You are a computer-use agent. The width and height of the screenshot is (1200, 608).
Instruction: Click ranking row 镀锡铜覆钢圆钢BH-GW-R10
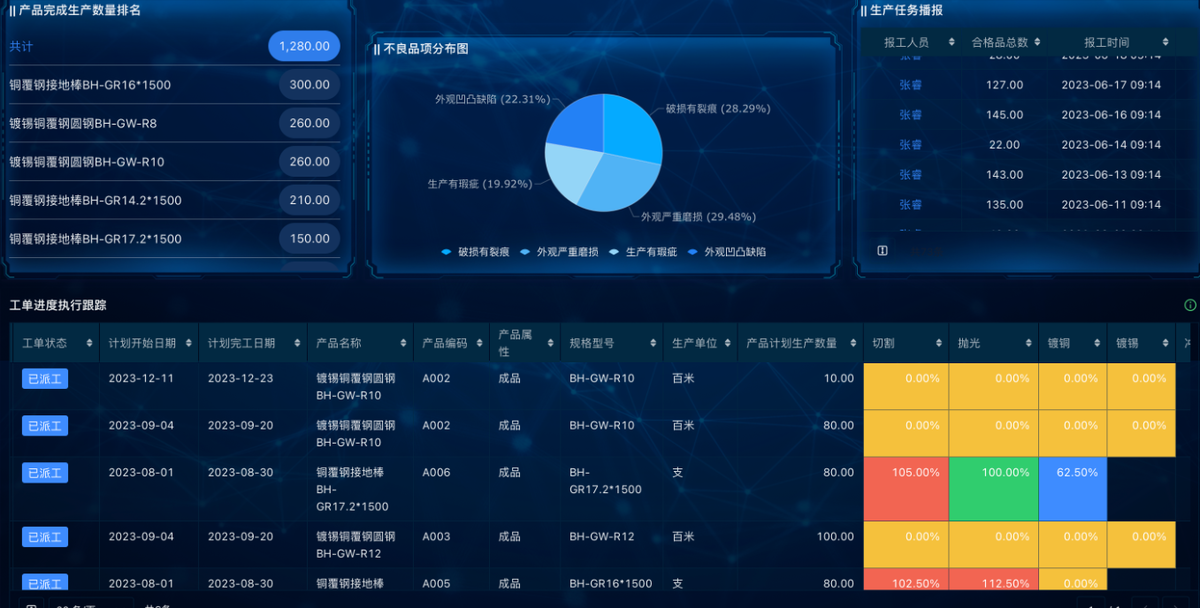click(173, 161)
